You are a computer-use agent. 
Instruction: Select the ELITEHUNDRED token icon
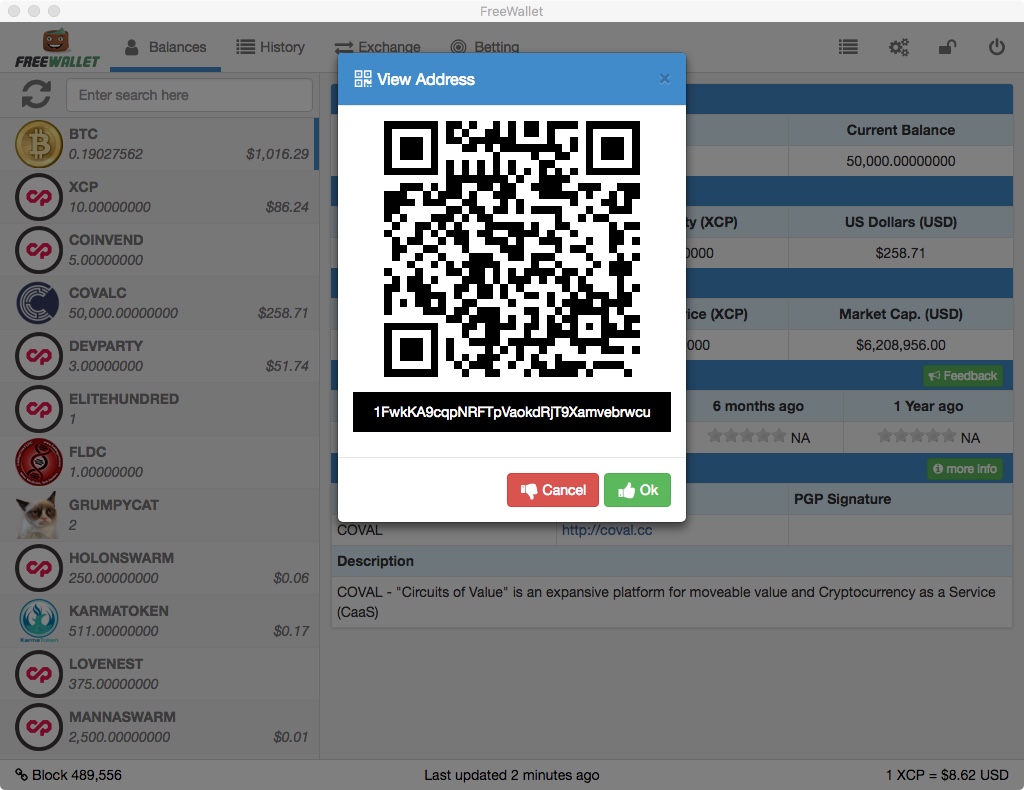pos(39,409)
